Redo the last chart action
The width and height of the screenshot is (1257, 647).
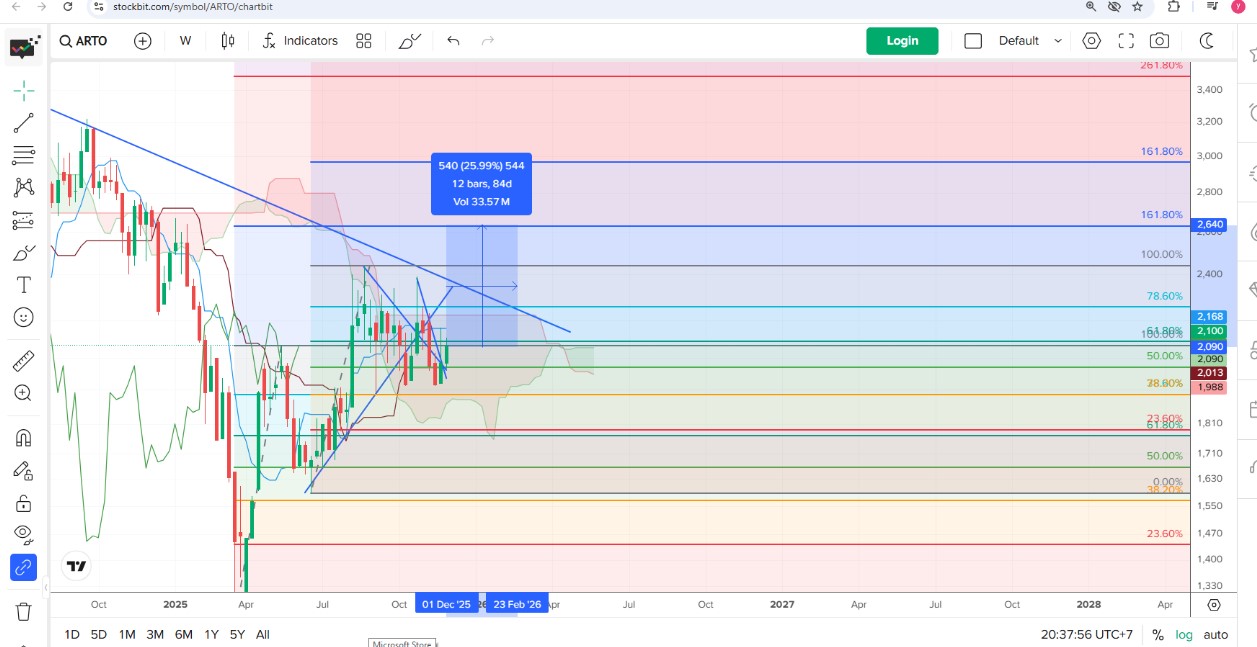click(x=488, y=41)
